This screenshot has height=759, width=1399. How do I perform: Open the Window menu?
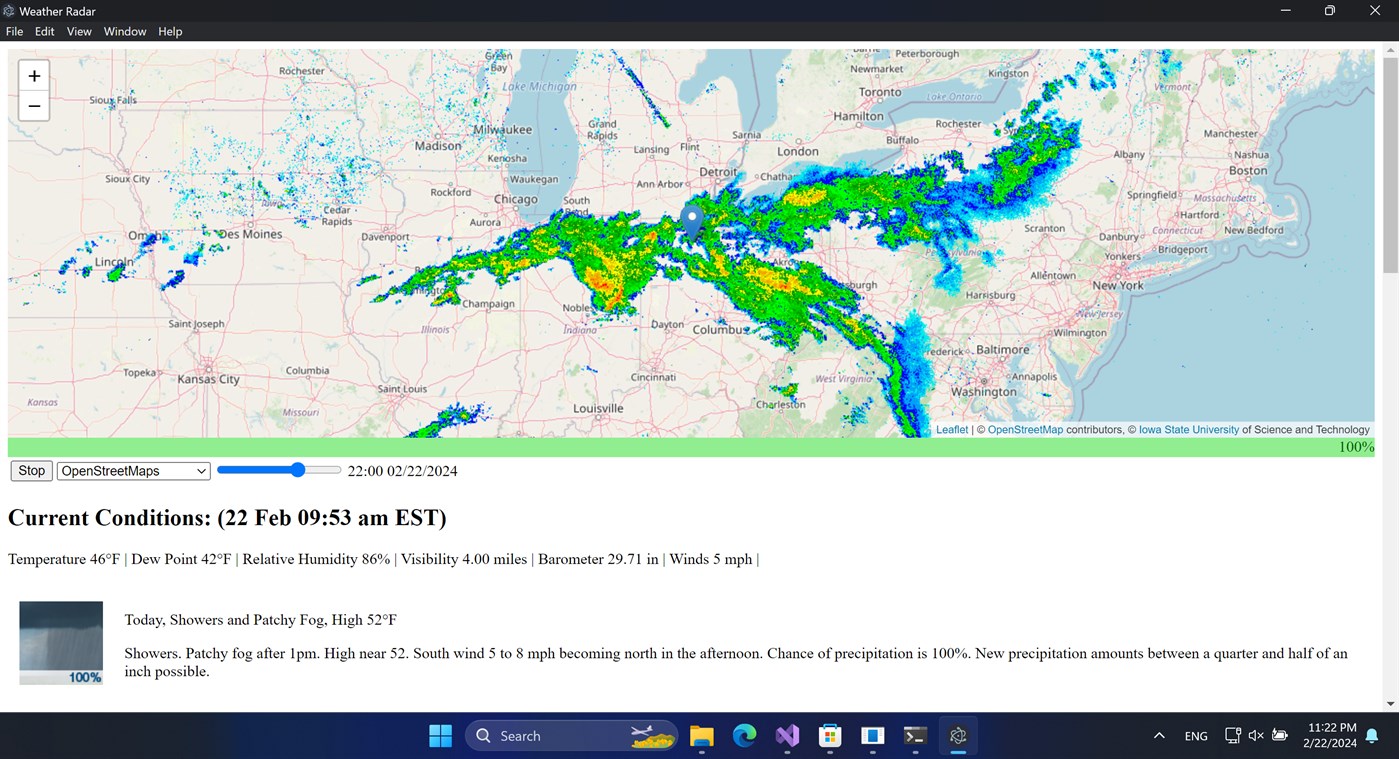click(124, 31)
